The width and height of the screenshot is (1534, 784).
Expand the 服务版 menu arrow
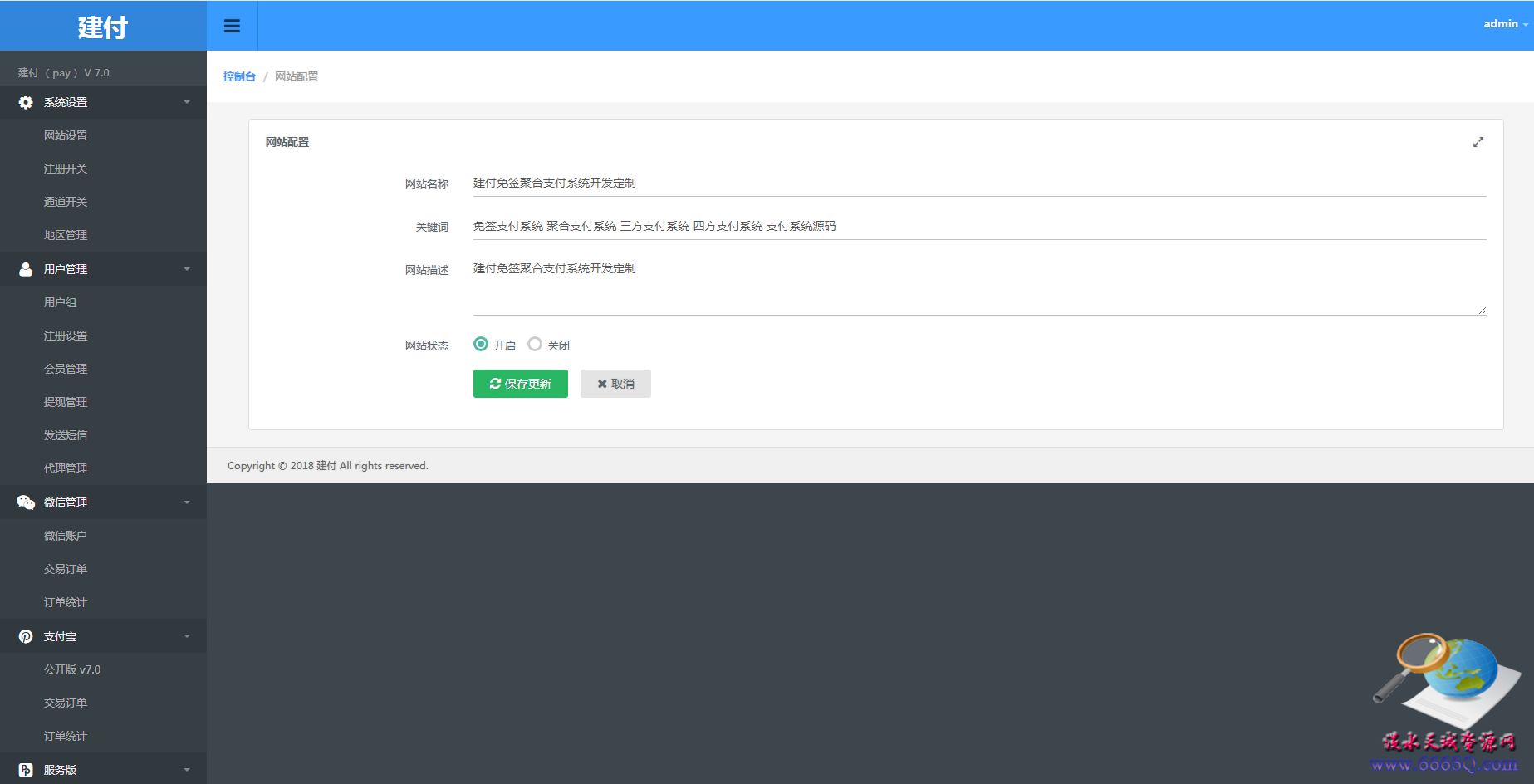click(187, 770)
